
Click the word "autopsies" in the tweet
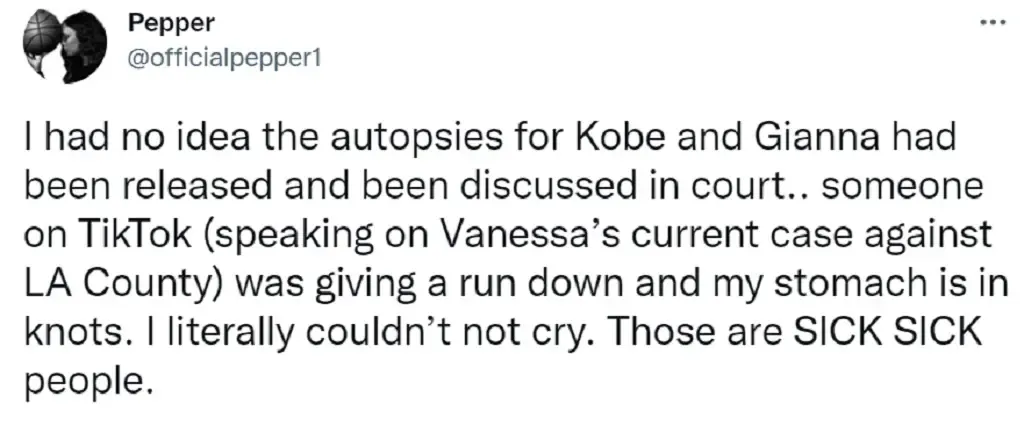click(334, 139)
